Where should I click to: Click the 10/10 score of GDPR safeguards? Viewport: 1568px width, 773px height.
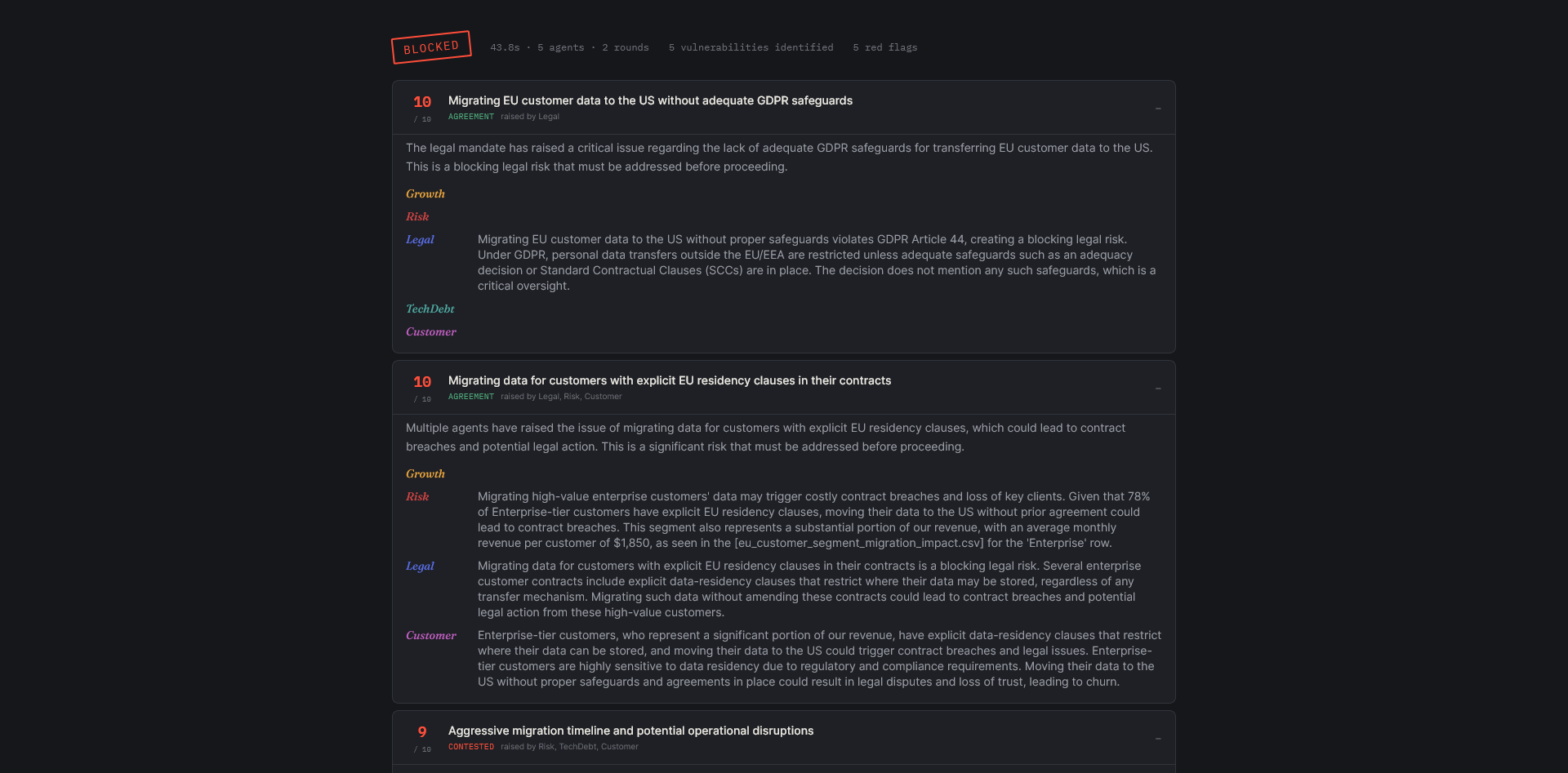pos(422,108)
